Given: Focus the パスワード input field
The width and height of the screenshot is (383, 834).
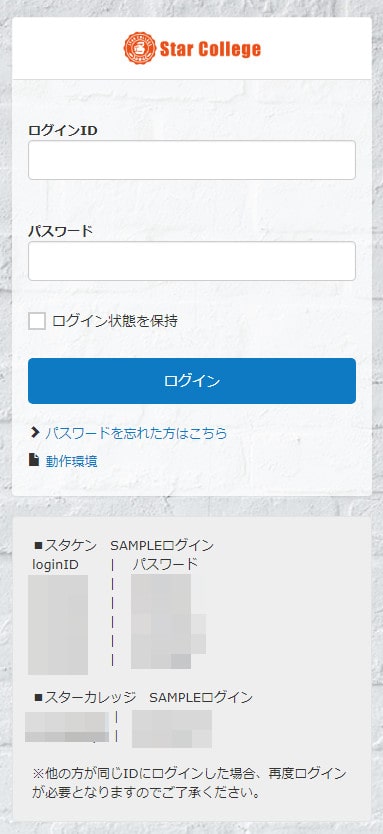Looking at the screenshot, I should [192, 261].
